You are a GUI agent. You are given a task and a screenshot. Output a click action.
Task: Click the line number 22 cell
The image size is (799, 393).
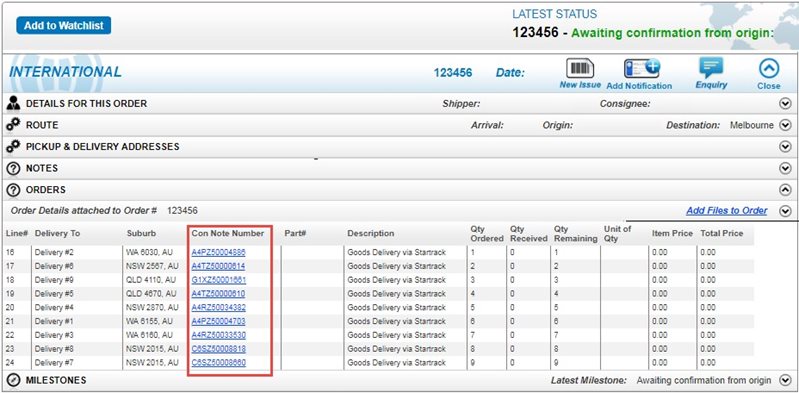click(x=11, y=335)
